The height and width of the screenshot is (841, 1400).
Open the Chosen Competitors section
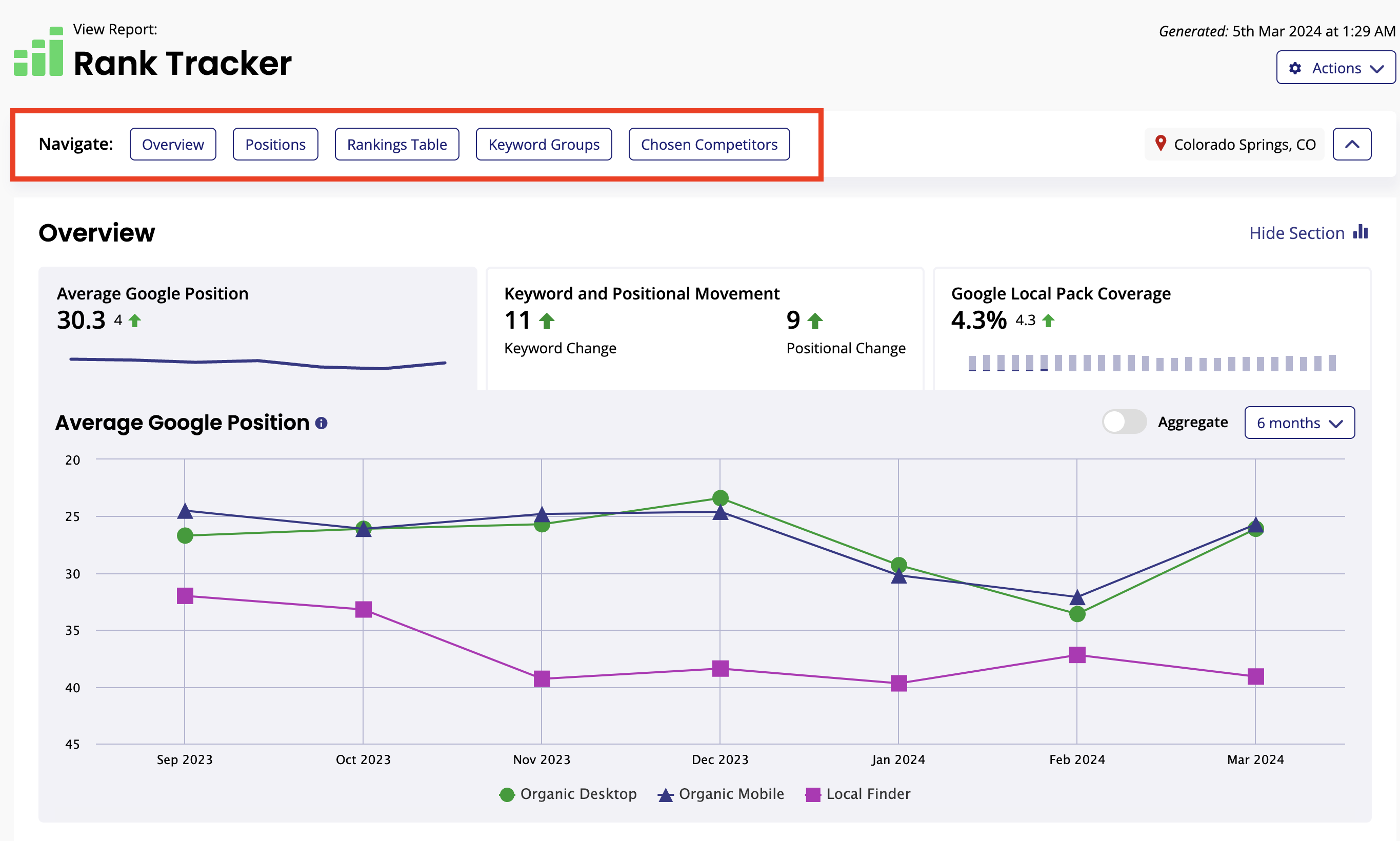[x=709, y=145]
